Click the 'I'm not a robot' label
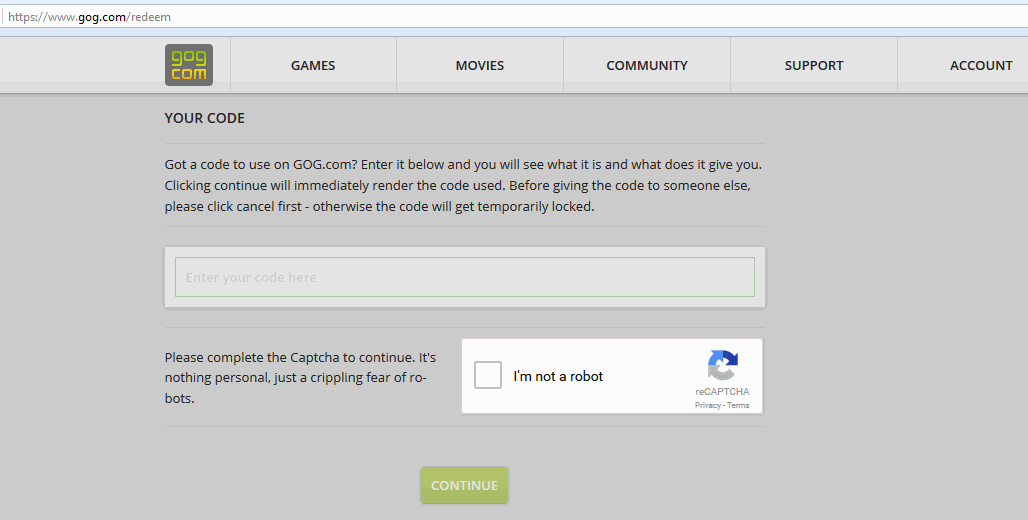Image resolution: width=1028 pixels, height=520 pixels. click(x=558, y=376)
